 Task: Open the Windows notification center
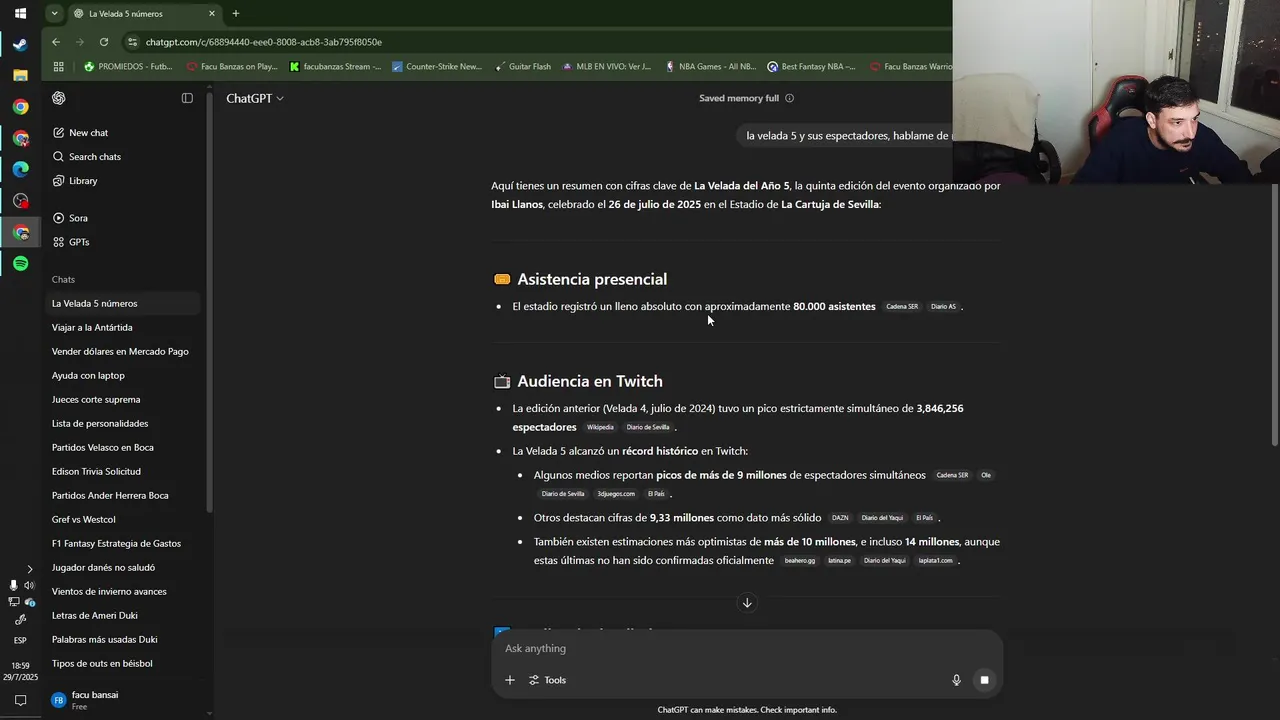tap(20, 701)
